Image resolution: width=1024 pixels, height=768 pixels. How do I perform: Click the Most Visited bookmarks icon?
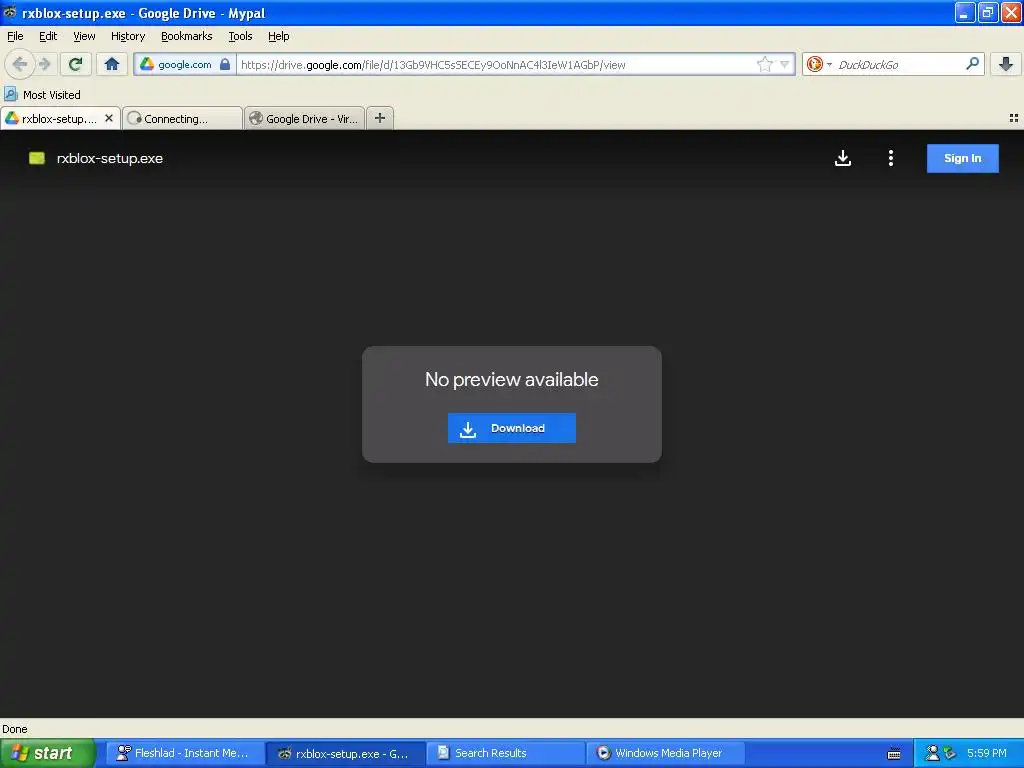[10, 94]
